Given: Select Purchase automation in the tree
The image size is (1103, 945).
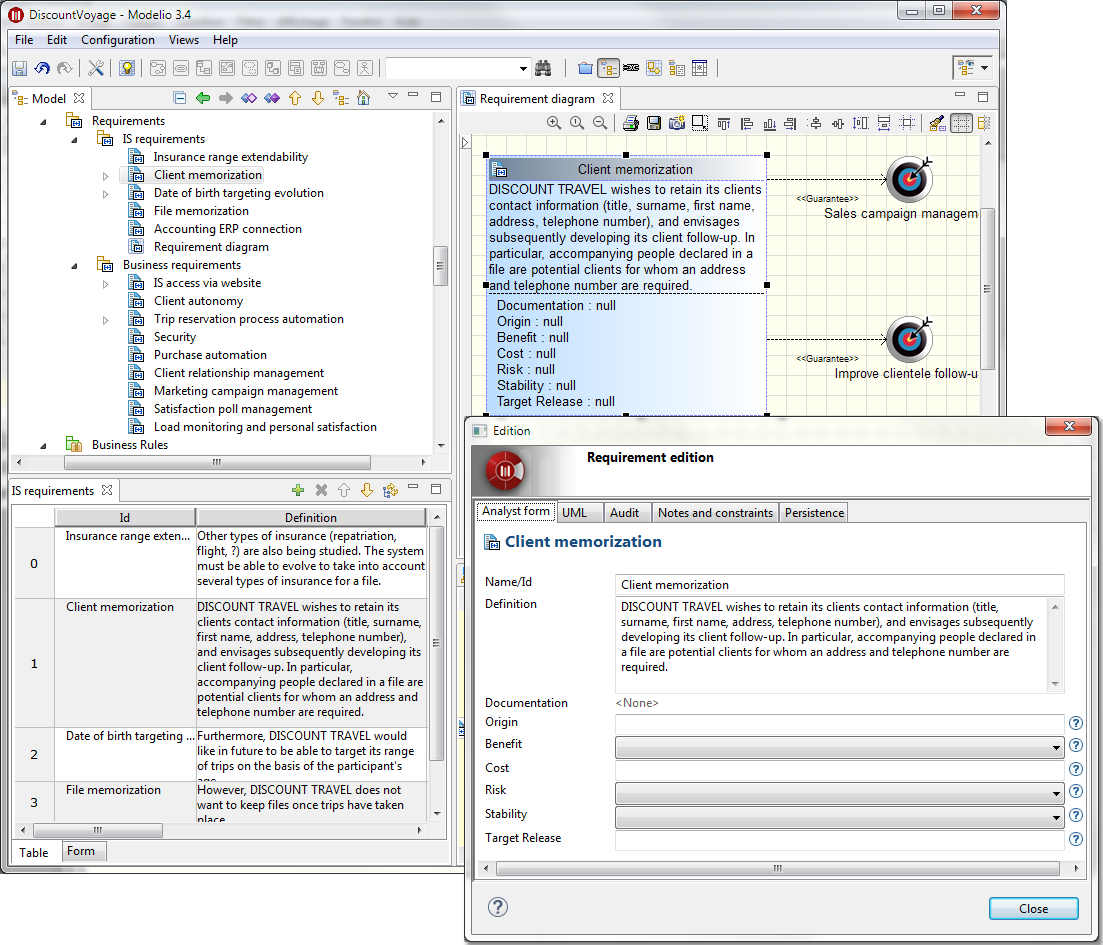Looking at the screenshot, I should tap(210, 355).
